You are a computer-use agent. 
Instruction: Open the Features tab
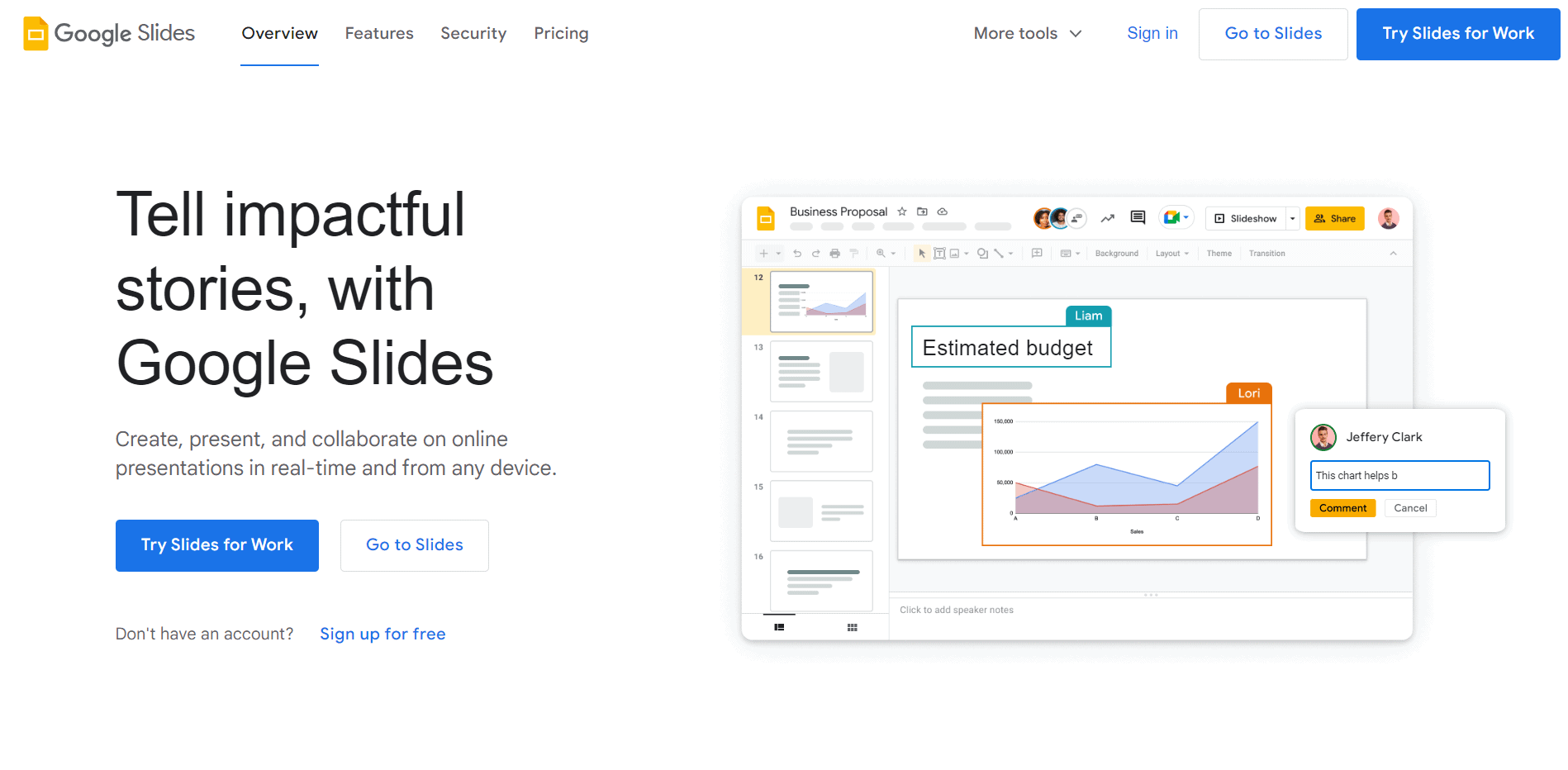click(379, 33)
